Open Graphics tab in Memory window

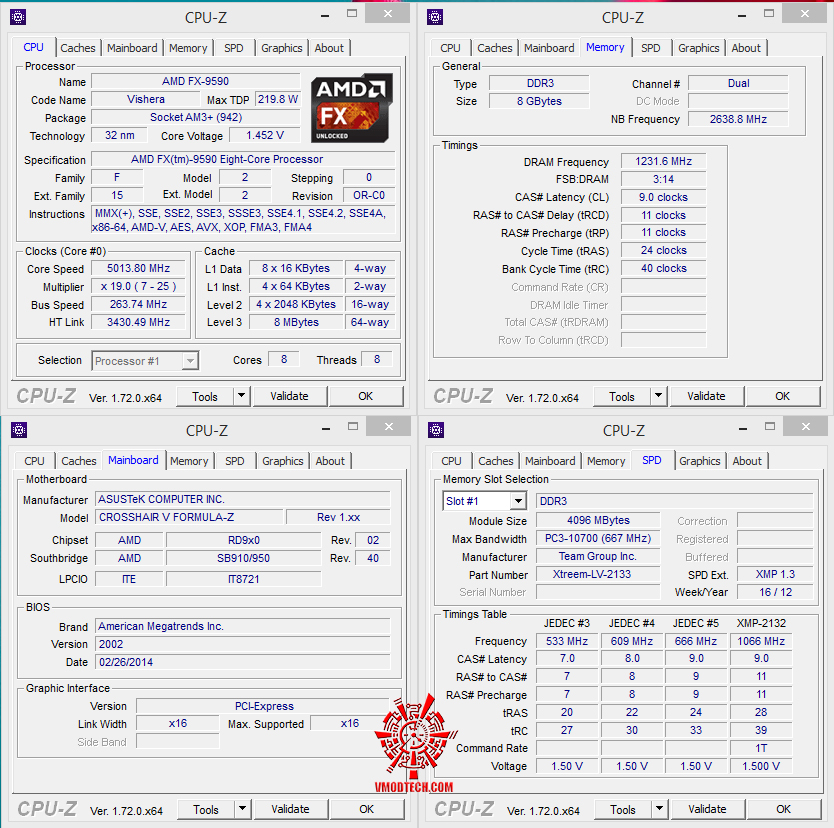point(698,48)
